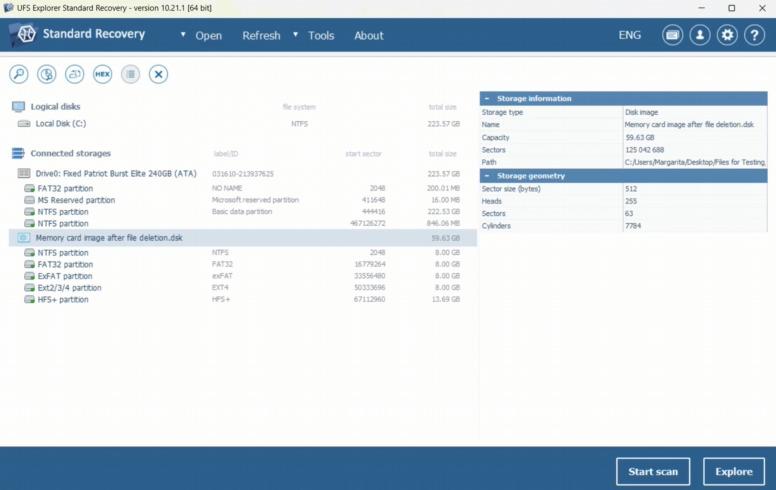
Task: Select the MS Reserved partition row
Action: coord(242,200)
